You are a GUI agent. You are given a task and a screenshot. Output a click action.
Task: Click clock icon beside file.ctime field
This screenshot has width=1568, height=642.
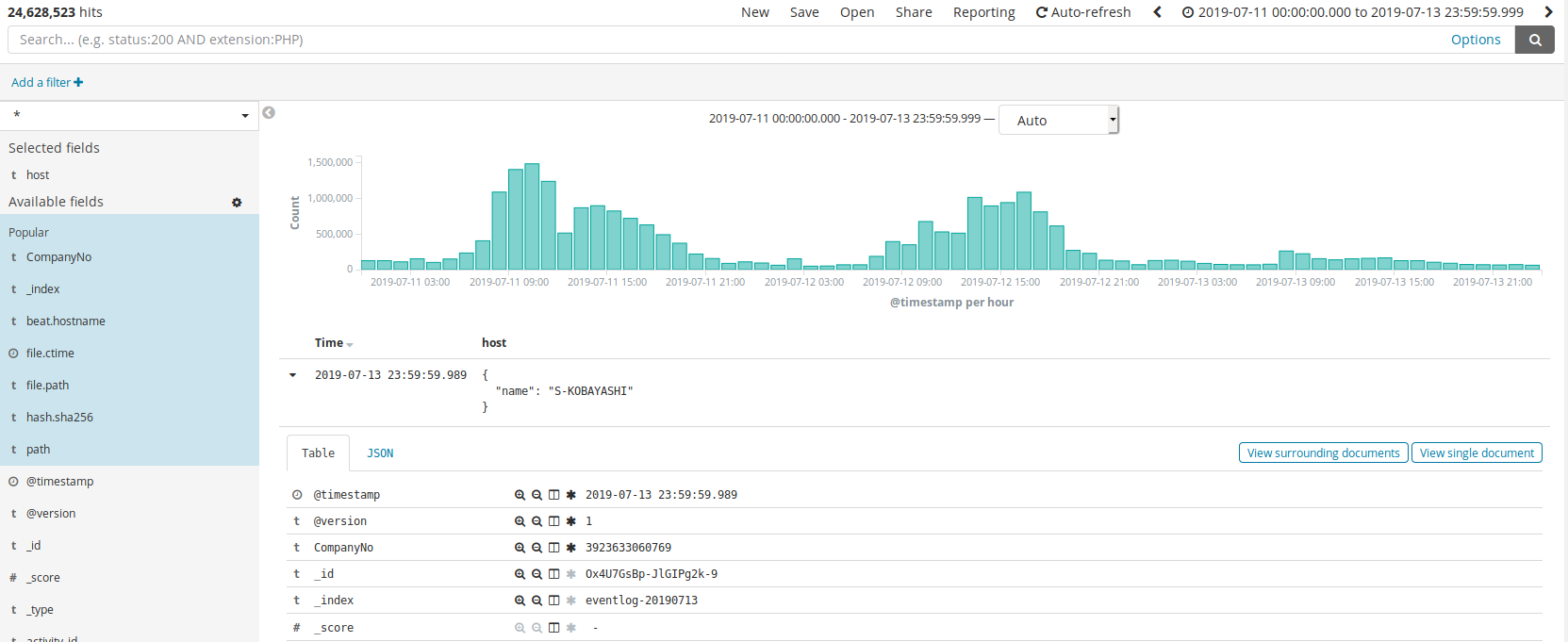click(13, 354)
